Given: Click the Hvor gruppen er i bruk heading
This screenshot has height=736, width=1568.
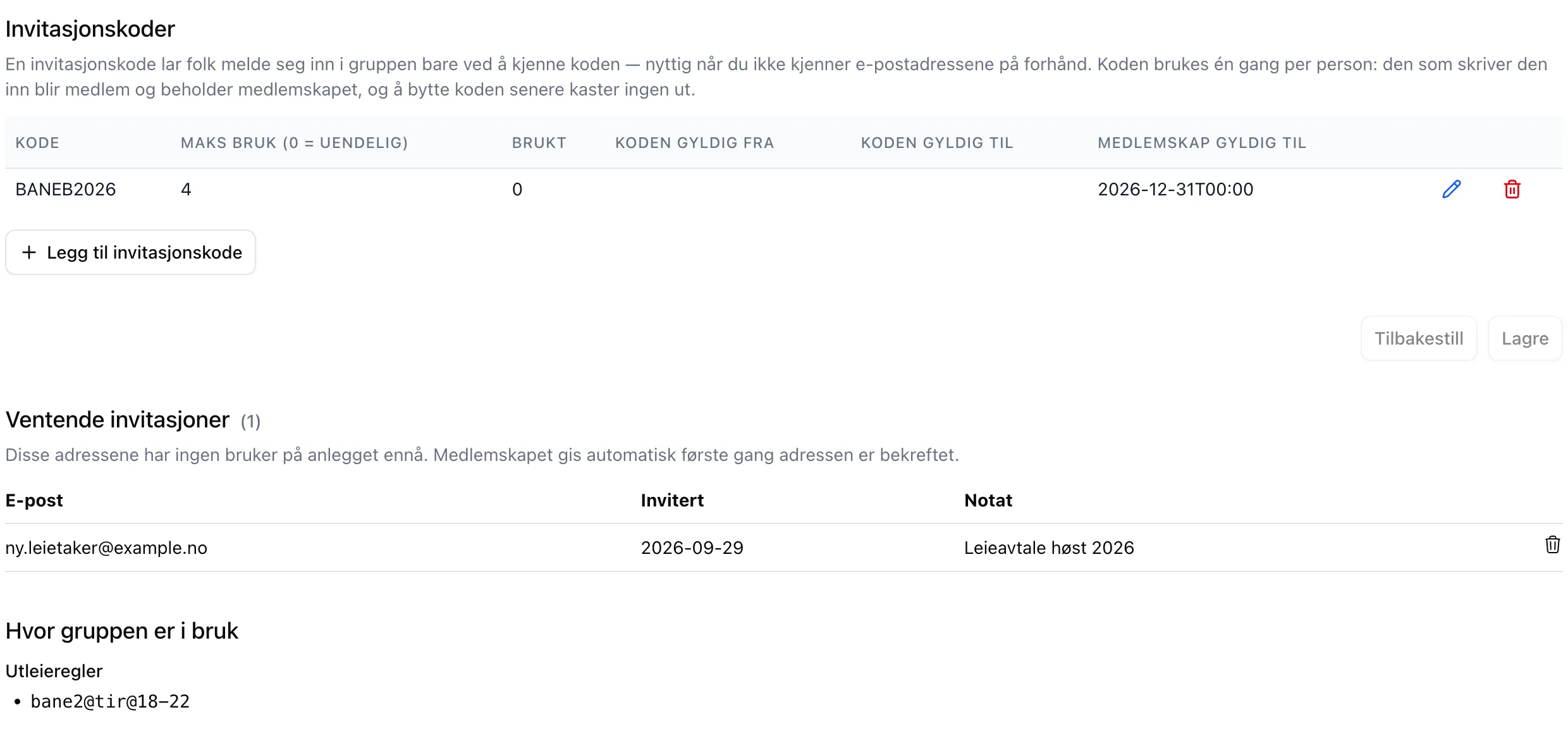Looking at the screenshot, I should click(121, 631).
